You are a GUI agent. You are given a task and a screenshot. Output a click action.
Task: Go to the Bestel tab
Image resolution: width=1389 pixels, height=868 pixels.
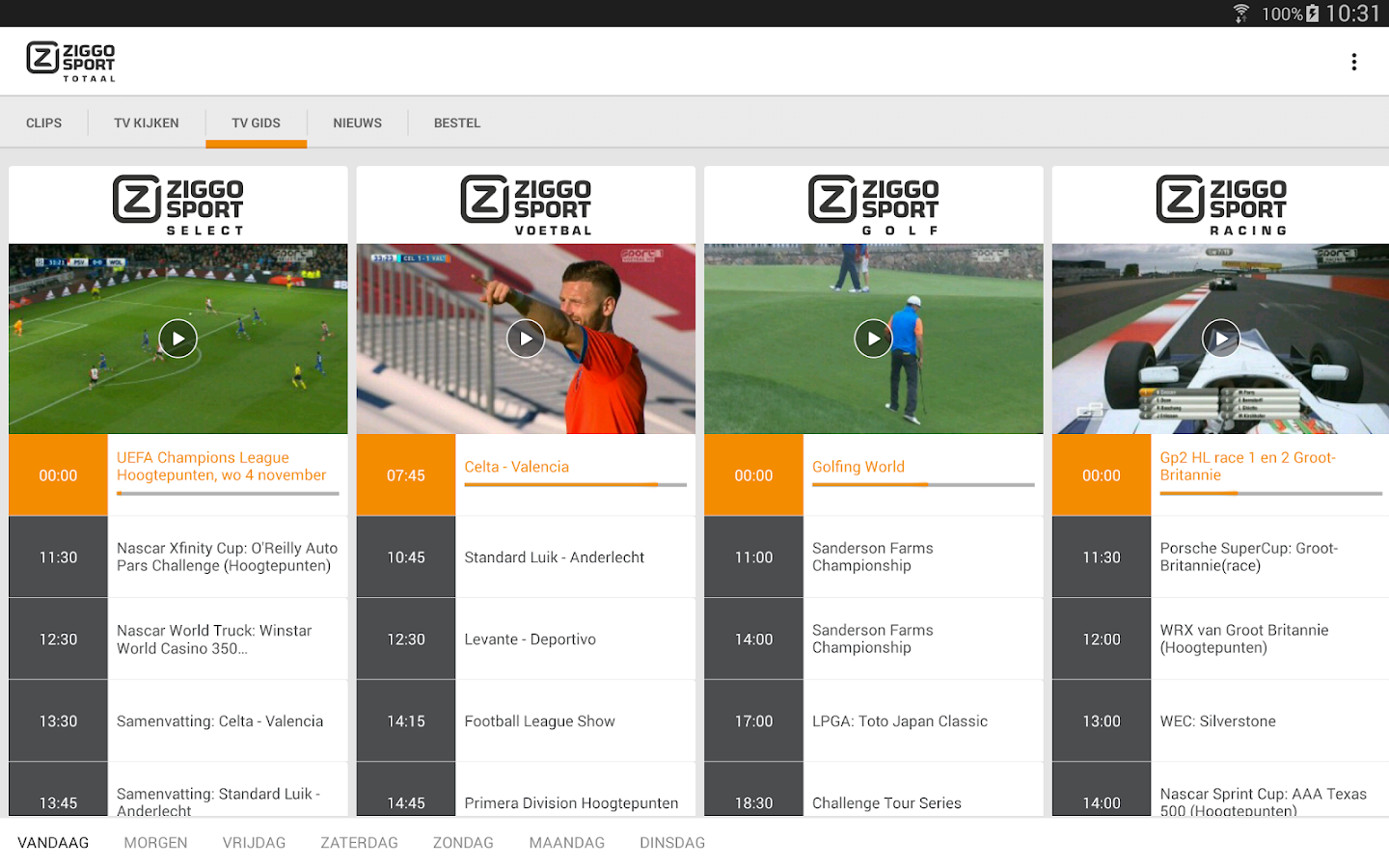[x=457, y=122]
